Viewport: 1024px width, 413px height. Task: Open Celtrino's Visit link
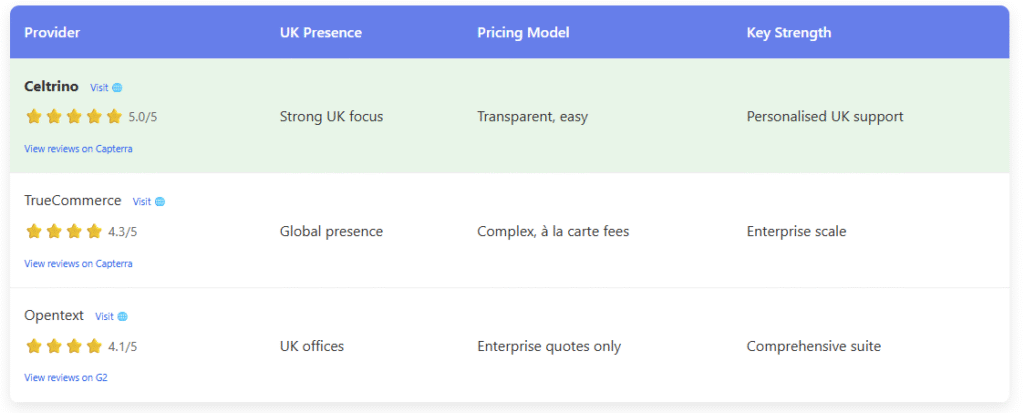(99, 88)
